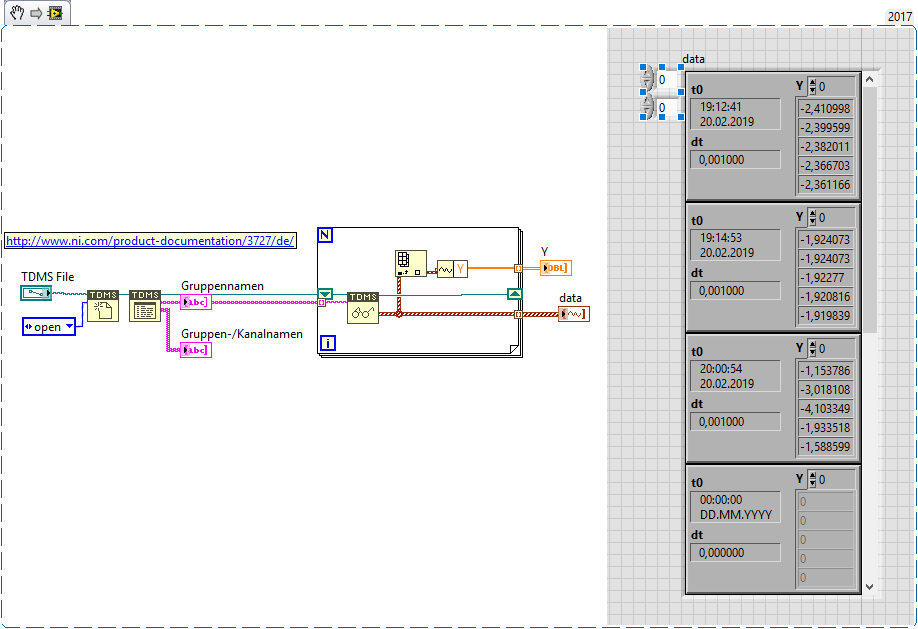
Task: Click the For Loop N count terminal
Action: (325, 235)
